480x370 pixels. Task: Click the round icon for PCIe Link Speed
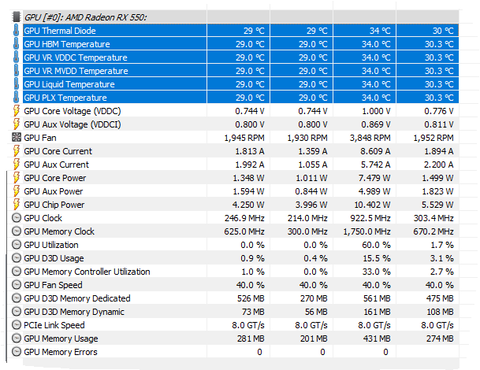coord(16,325)
